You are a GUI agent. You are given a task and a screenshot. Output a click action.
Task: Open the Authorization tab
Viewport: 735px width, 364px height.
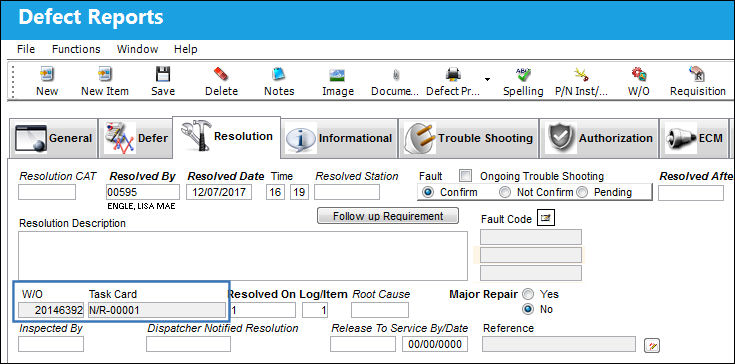pyautogui.click(x=600, y=138)
